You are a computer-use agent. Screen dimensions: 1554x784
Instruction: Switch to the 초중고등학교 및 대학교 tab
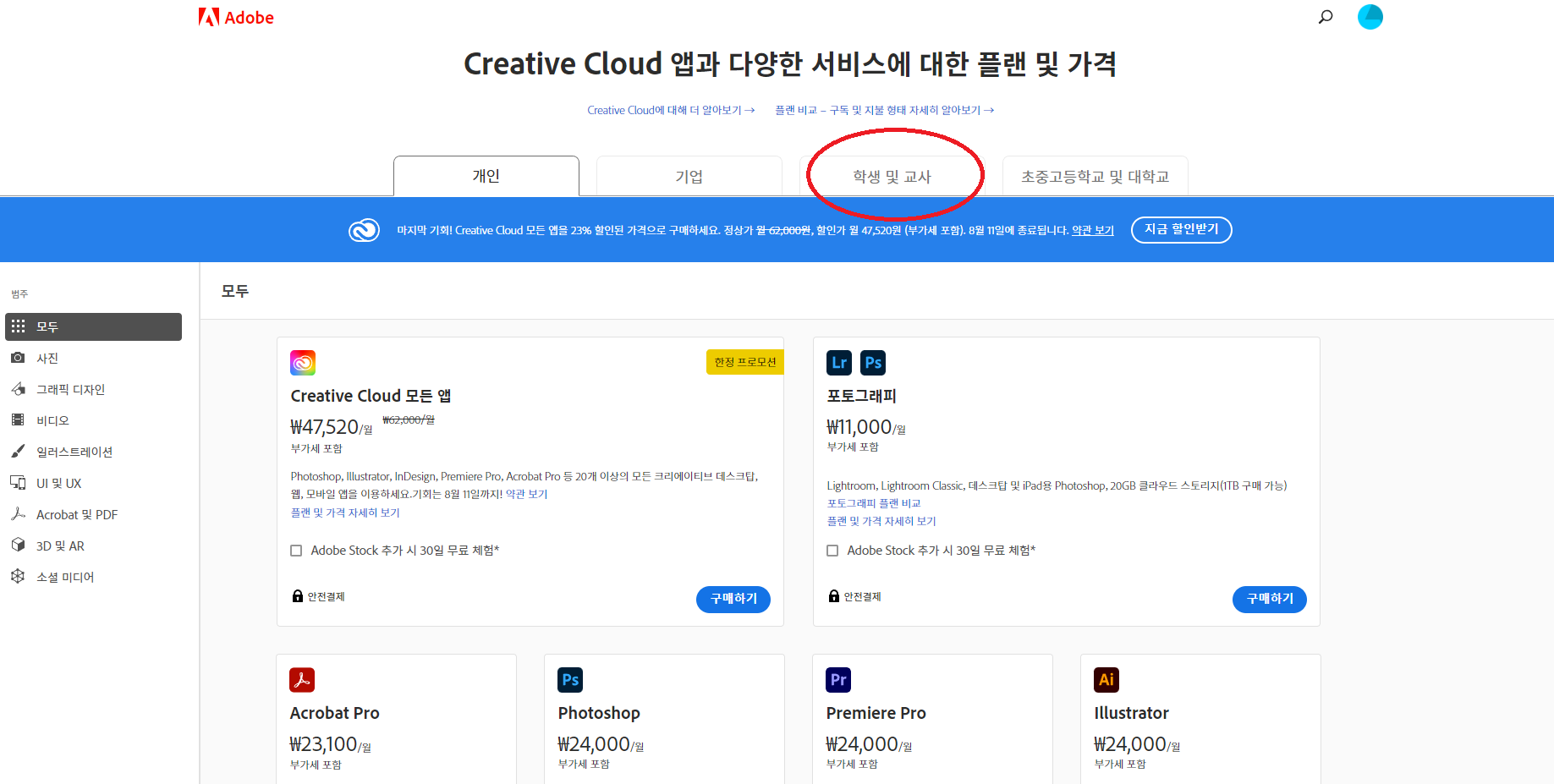(x=1095, y=176)
